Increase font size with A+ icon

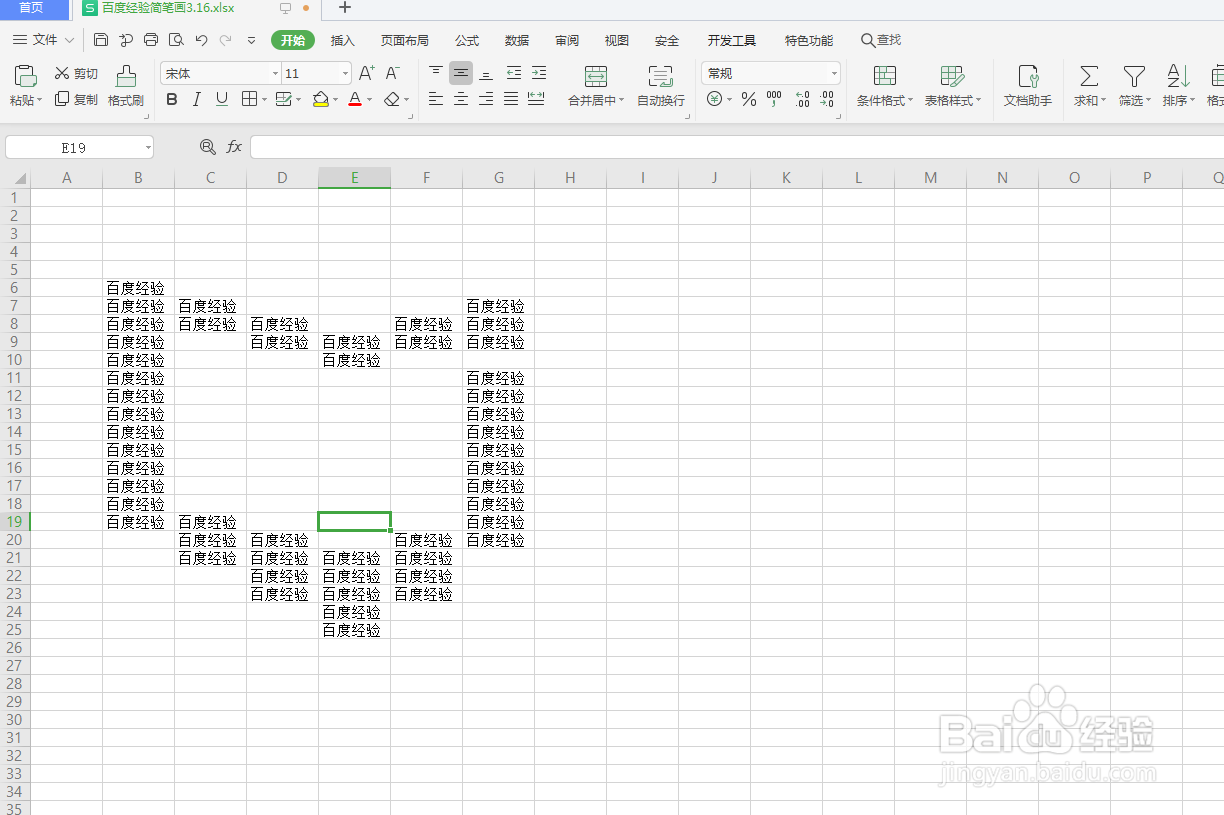(367, 73)
